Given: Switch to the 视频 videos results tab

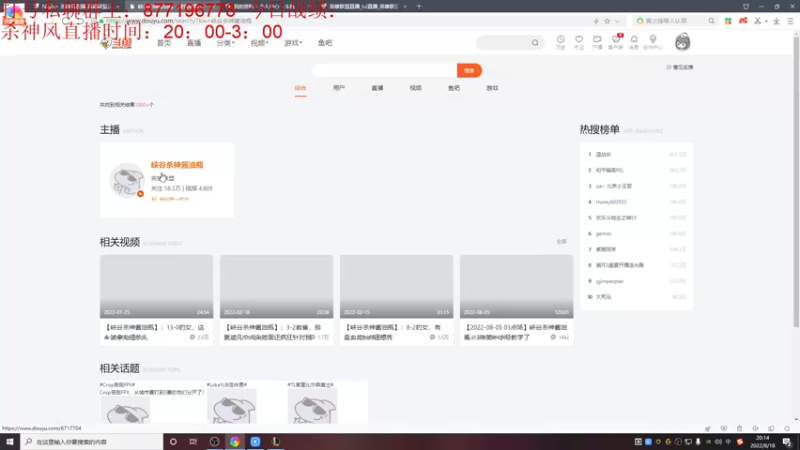Looking at the screenshot, I should click(x=415, y=88).
